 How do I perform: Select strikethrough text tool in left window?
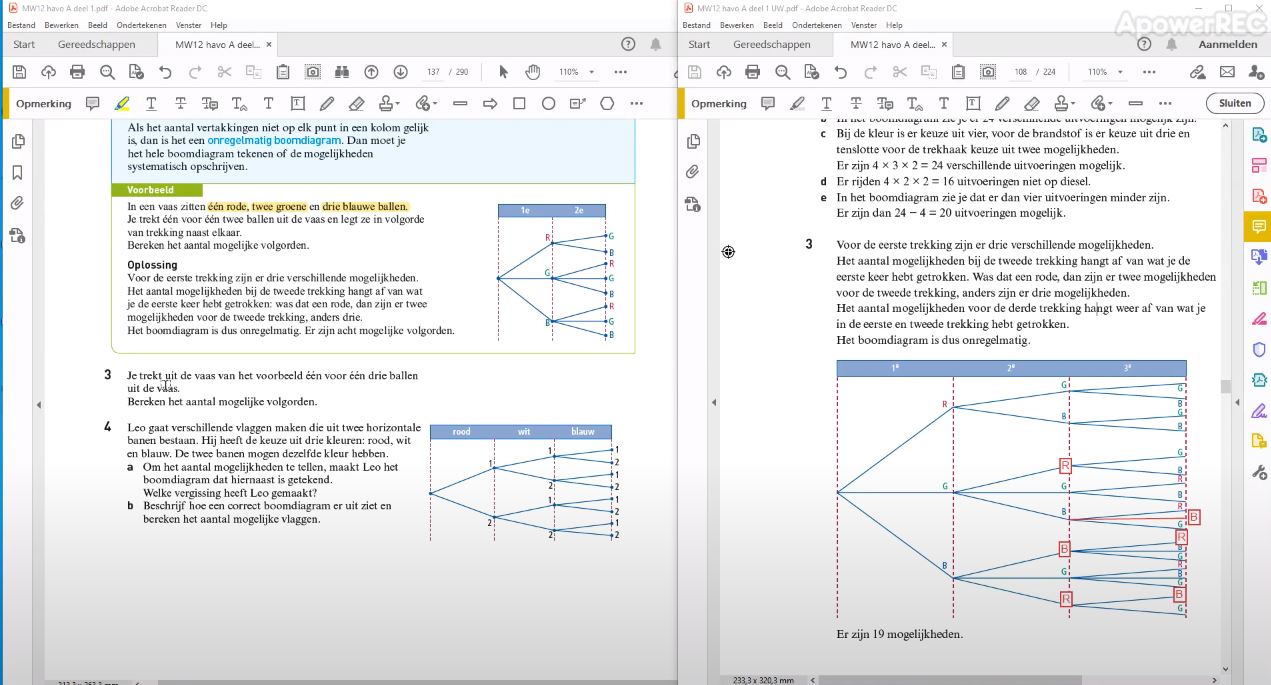click(x=180, y=103)
